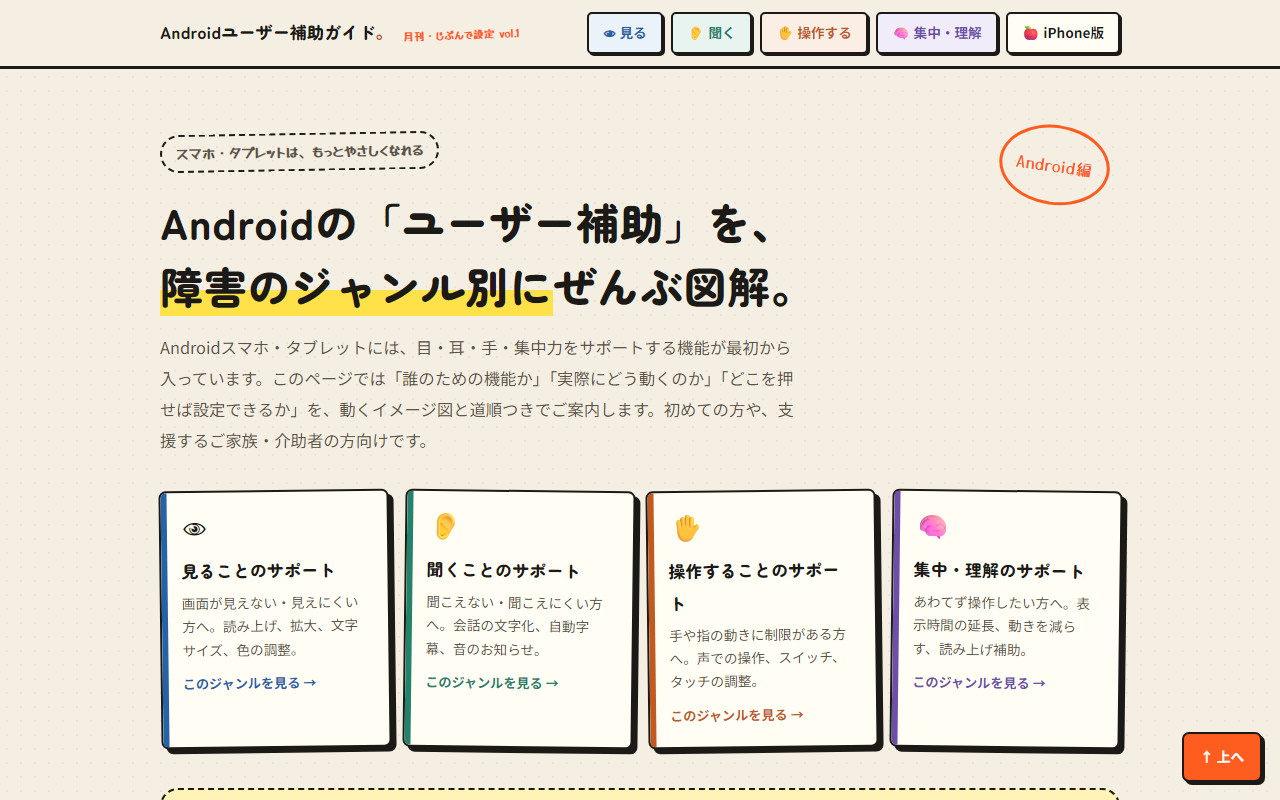Click the 見ることのサポート card heading

259,571
